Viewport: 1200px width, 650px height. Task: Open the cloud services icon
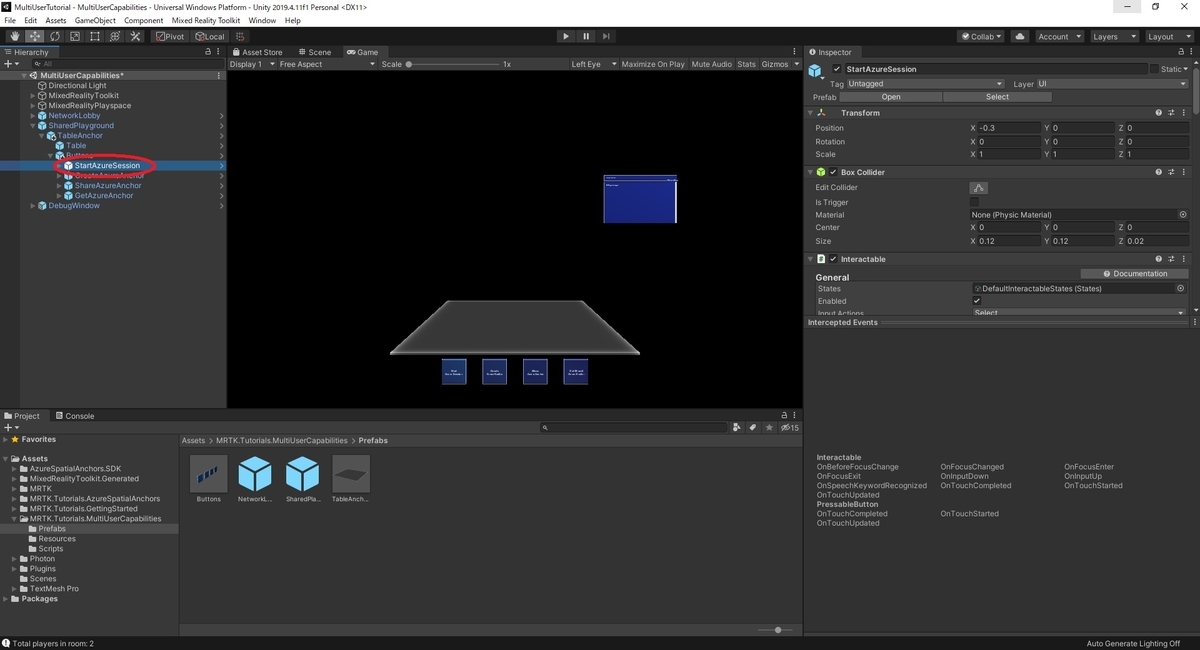click(x=1020, y=36)
